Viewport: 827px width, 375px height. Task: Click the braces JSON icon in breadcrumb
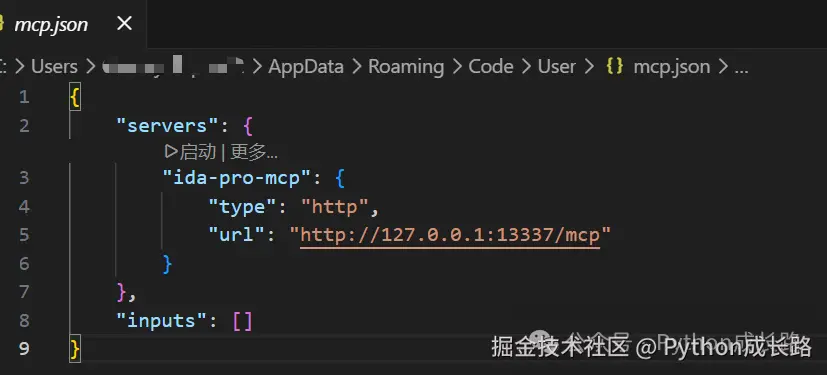tap(615, 66)
